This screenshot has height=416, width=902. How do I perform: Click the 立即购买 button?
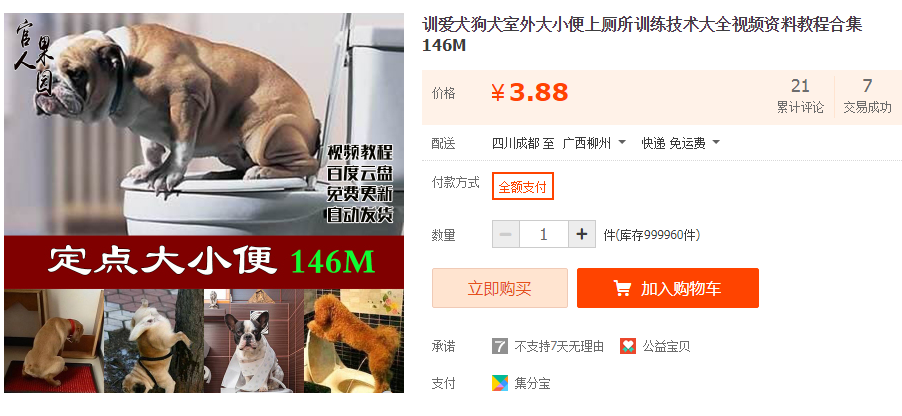[x=499, y=288]
